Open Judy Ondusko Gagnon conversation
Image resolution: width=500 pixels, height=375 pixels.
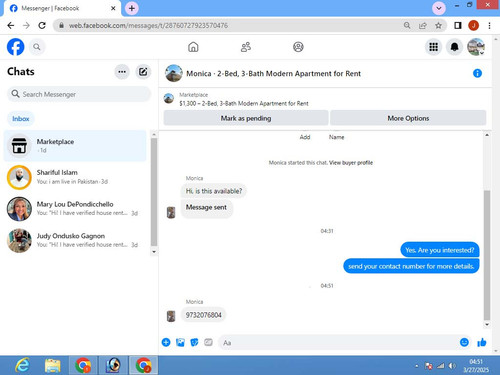pos(75,240)
